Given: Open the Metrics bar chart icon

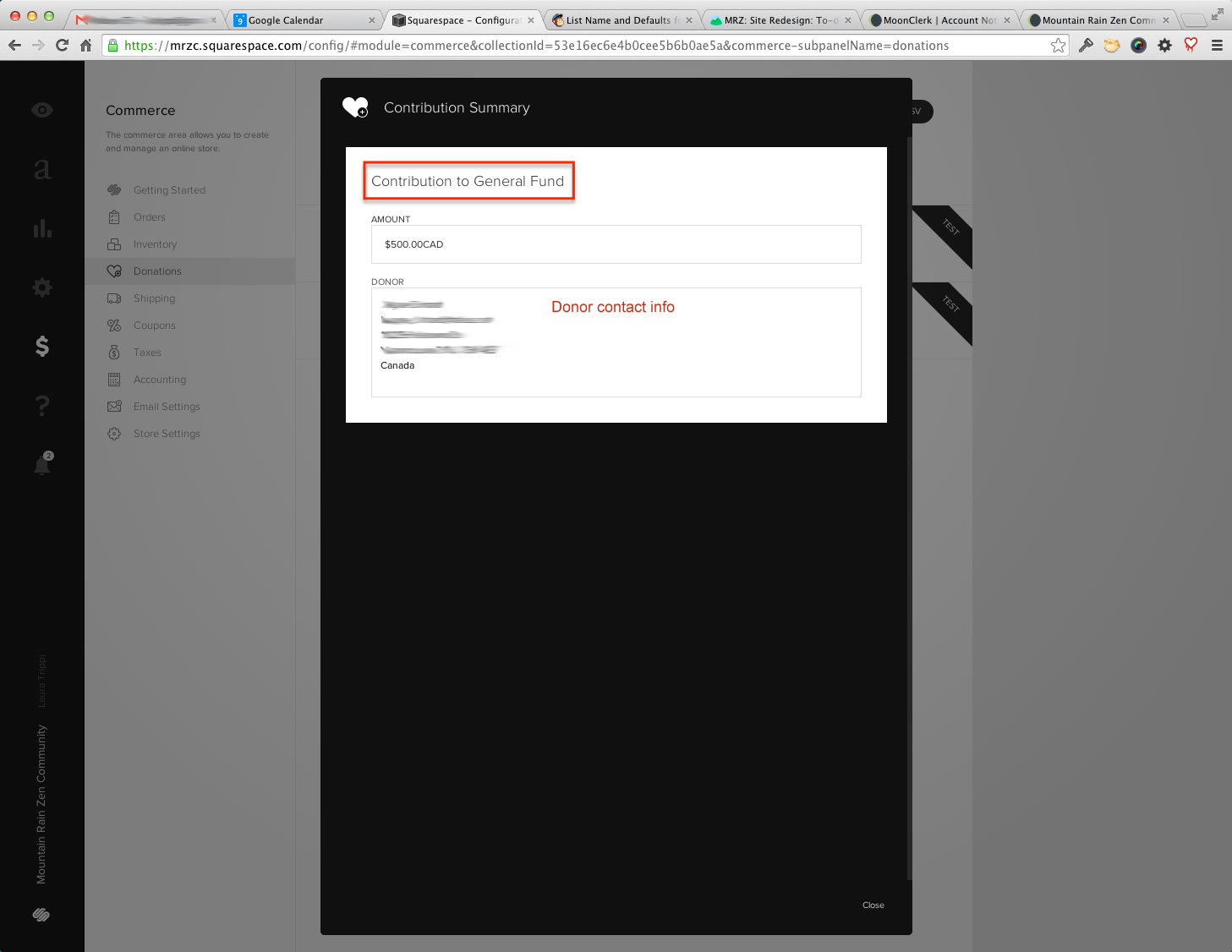Looking at the screenshot, I should point(42,228).
